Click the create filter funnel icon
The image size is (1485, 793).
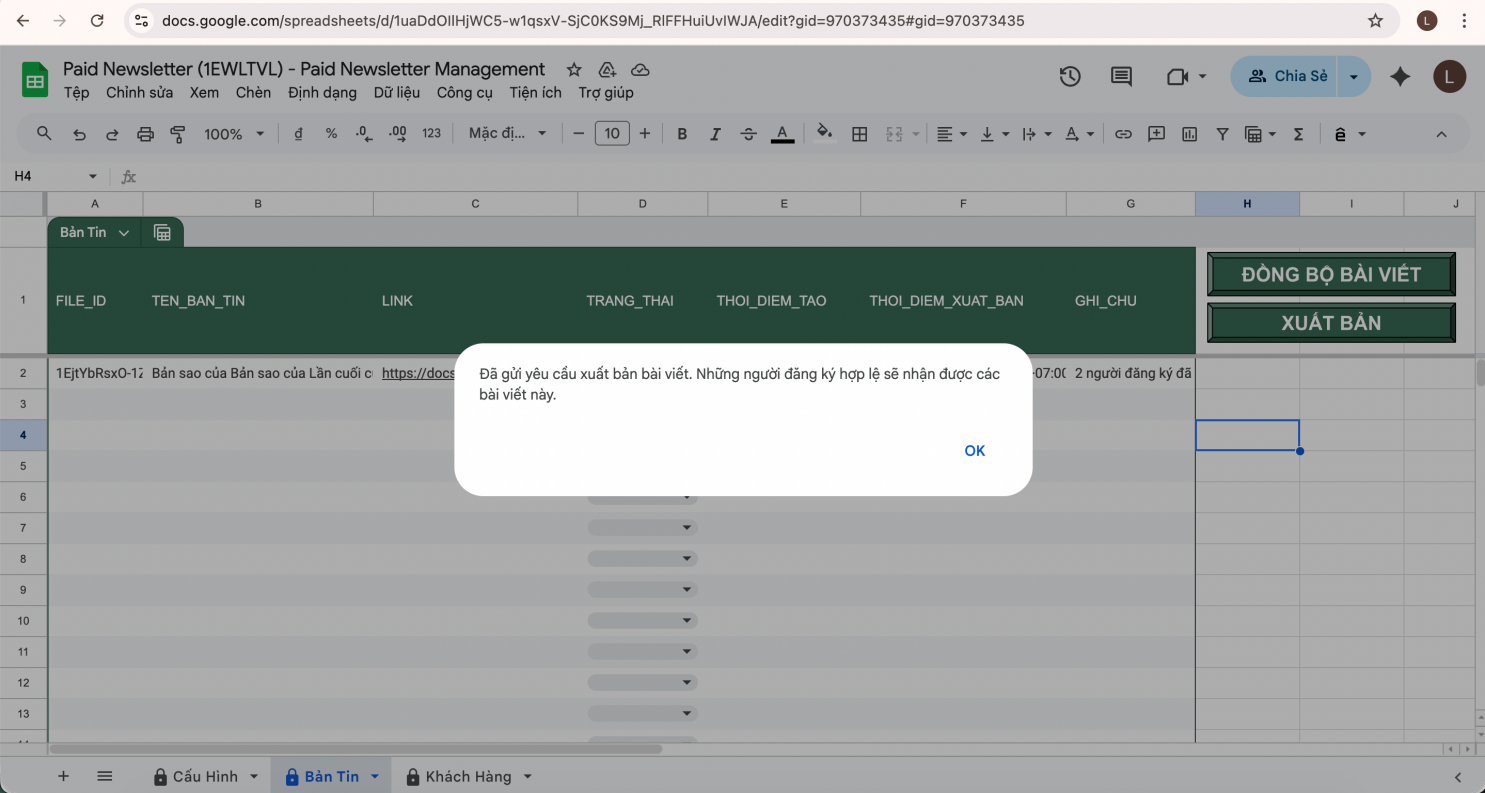point(1222,133)
